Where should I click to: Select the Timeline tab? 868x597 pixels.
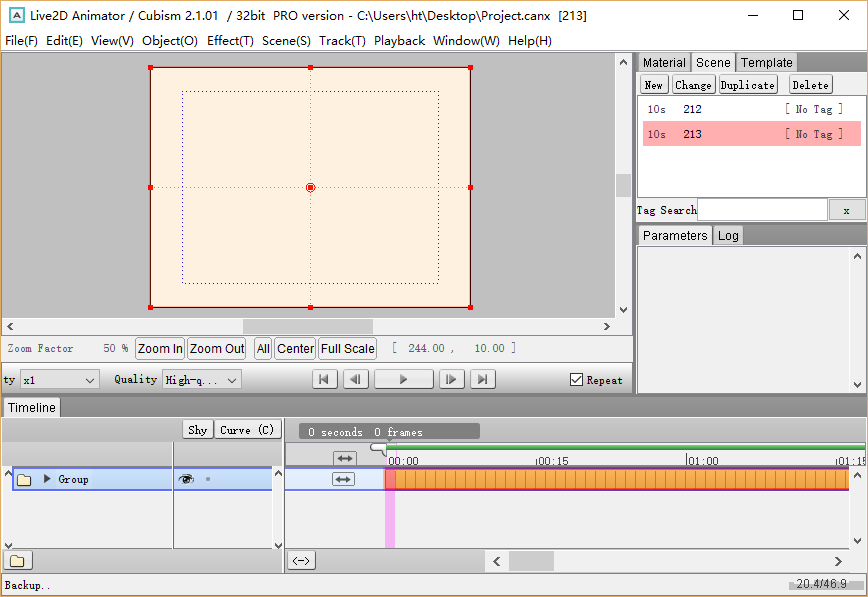[x=32, y=408]
